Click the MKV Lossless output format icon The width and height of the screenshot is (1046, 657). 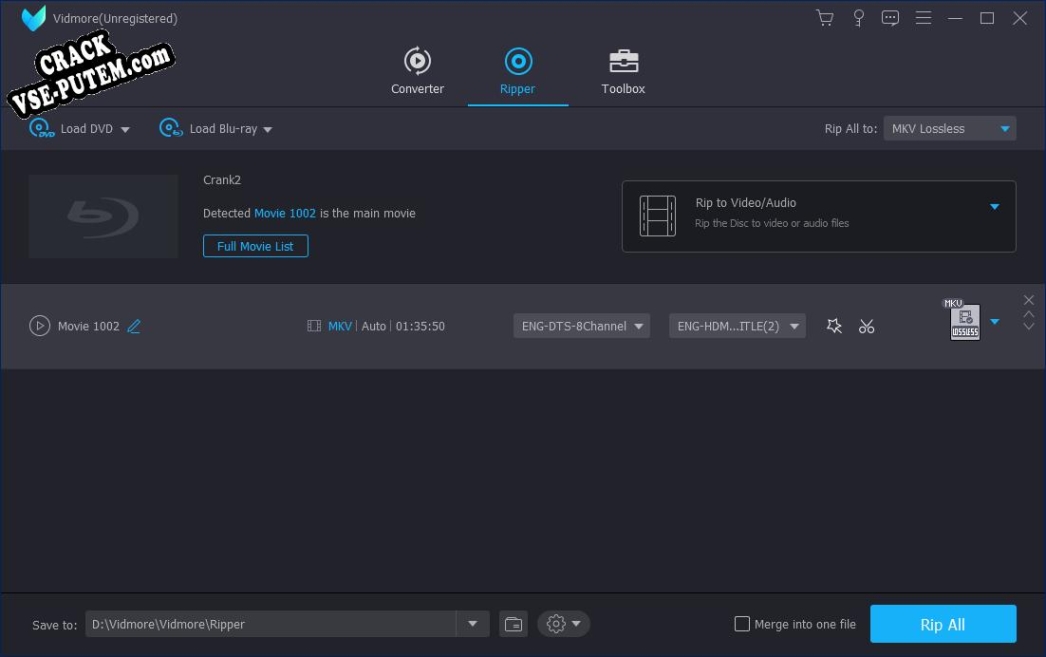coord(963,319)
